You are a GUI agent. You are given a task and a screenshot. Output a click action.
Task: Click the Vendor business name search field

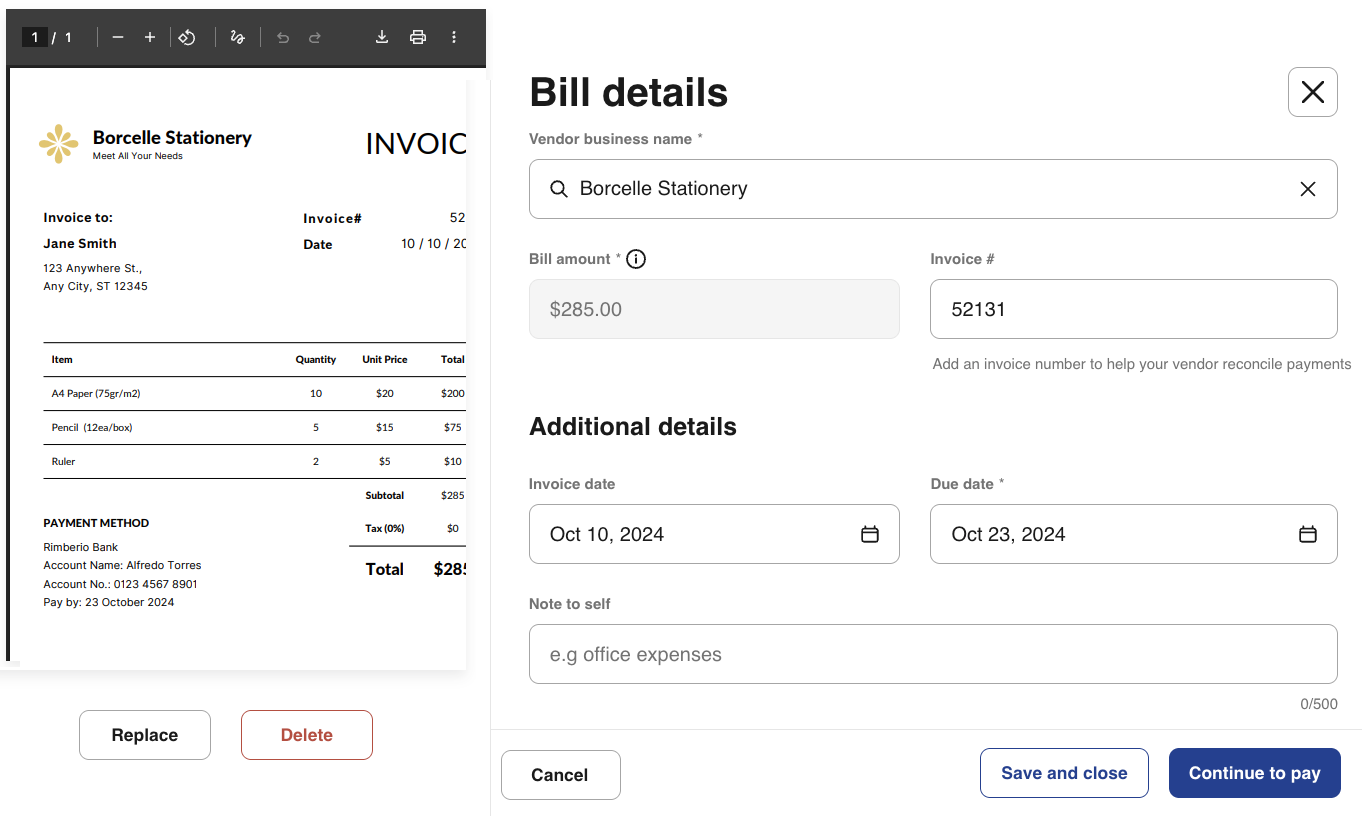(x=920, y=189)
